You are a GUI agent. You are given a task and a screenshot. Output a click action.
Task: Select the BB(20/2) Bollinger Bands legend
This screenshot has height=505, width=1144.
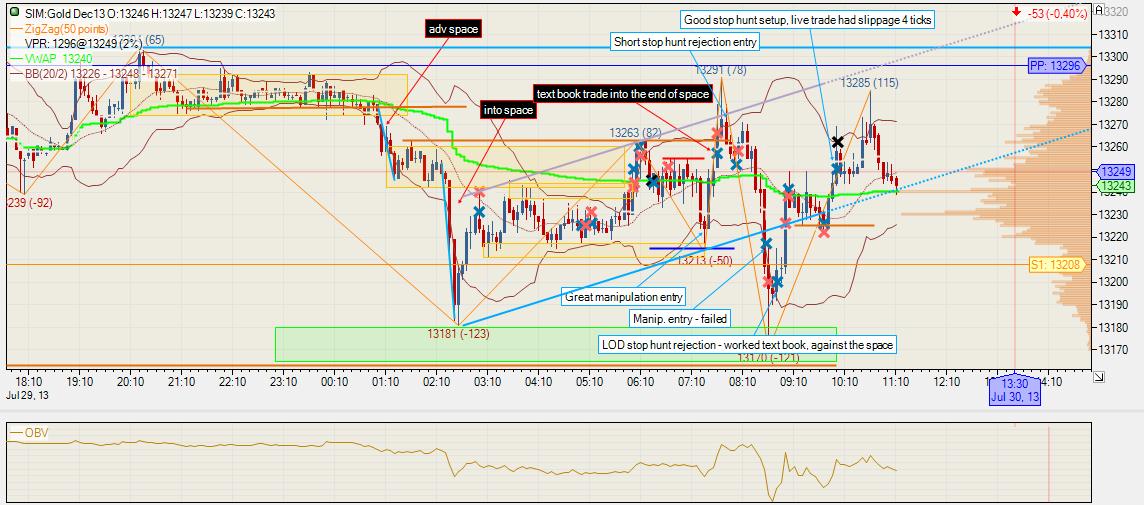(93, 72)
